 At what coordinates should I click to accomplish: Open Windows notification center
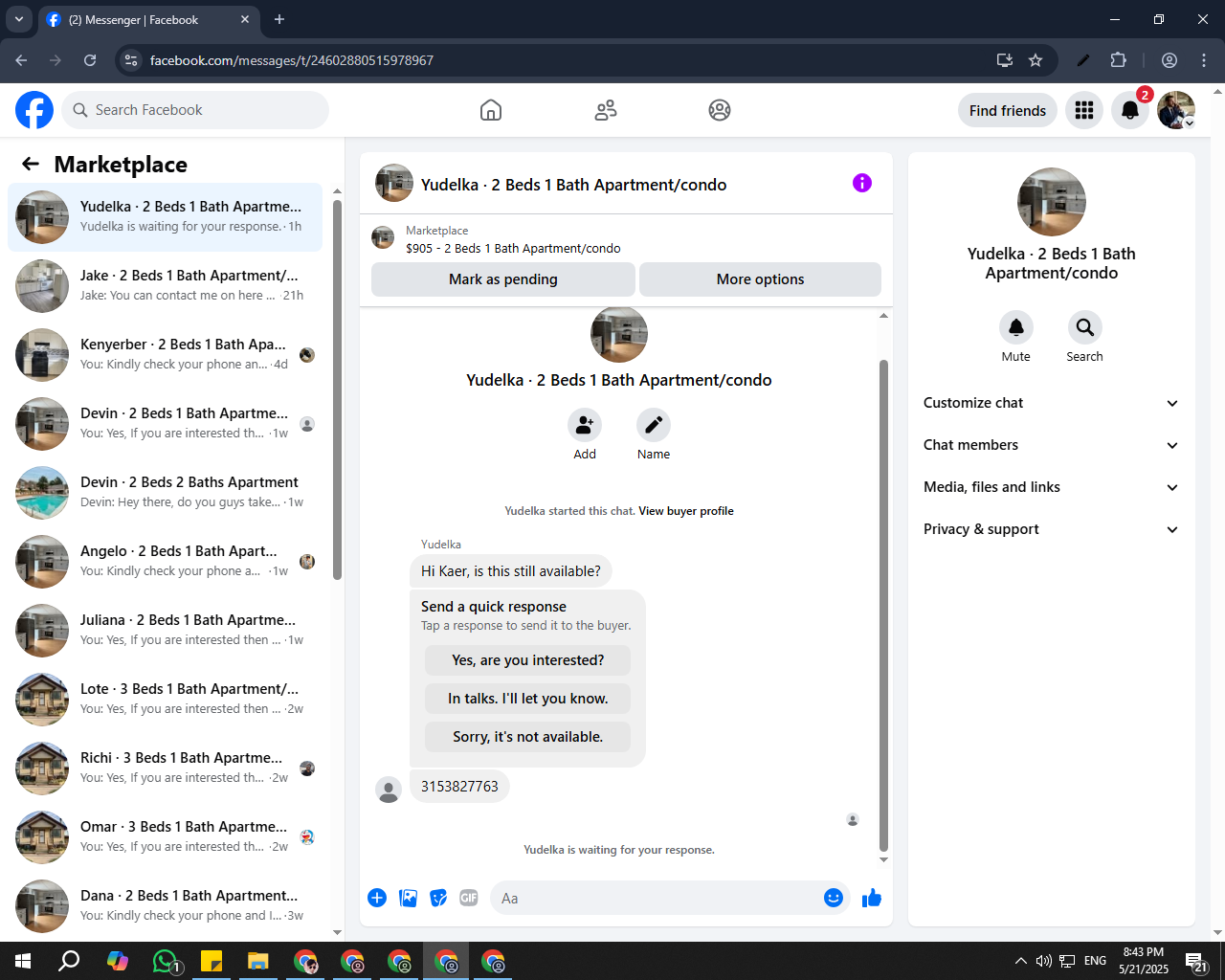pyautogui.click(x=1196, y=961)
